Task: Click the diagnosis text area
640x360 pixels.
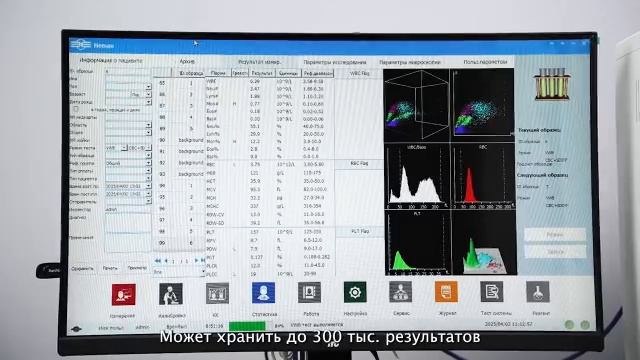Action: (x=128, y=222)
